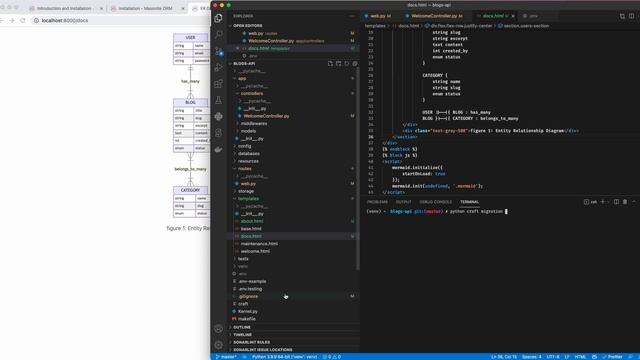The width and height of the screenshot is (640, 360).
Task: Open .env-example in the file tree
Action: tap(252, 281)
